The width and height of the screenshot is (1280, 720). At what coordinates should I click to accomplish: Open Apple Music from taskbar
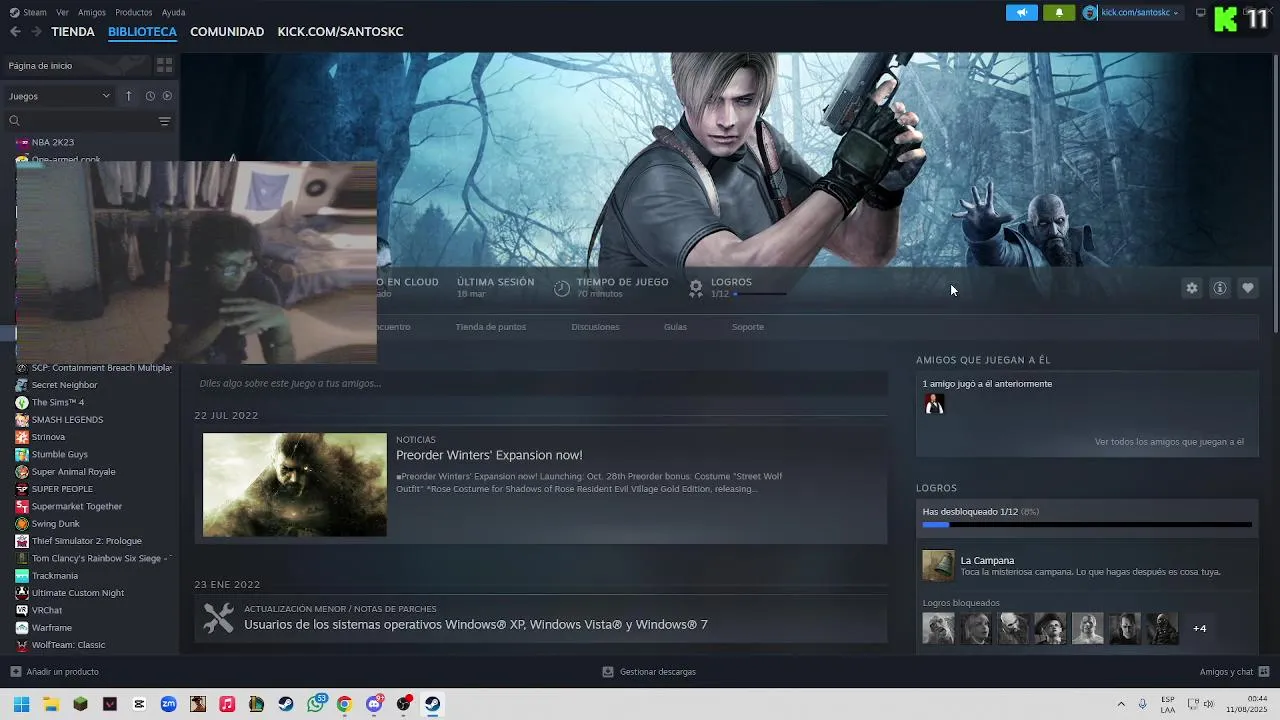(227, 704)
